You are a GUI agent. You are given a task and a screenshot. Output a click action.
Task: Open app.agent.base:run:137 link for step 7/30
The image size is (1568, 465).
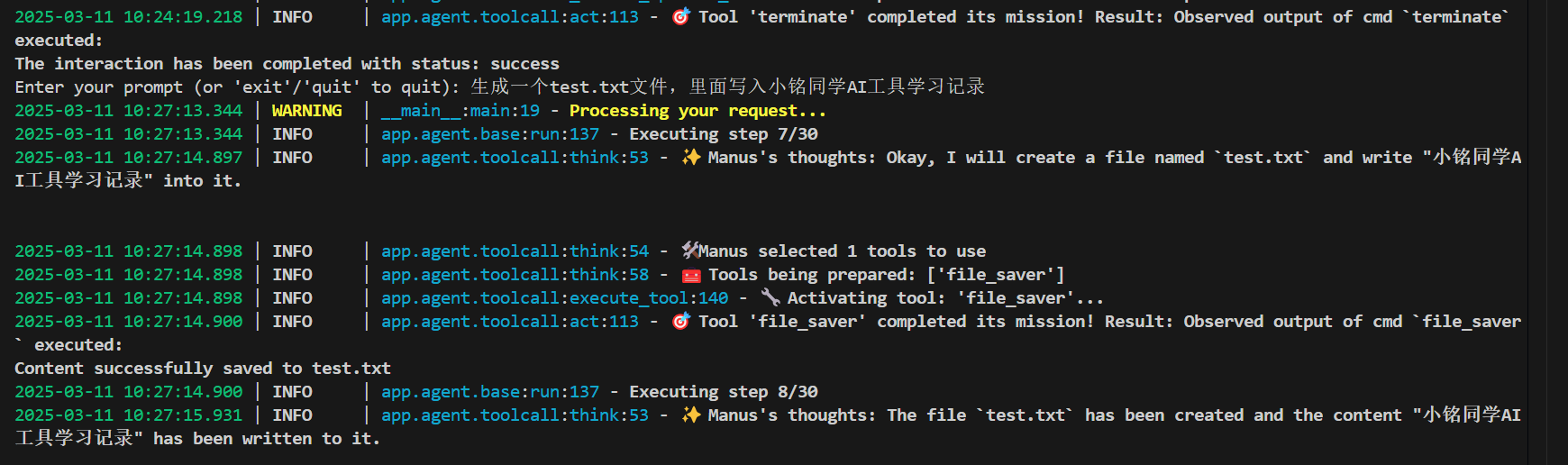click(x=489, y=133)
